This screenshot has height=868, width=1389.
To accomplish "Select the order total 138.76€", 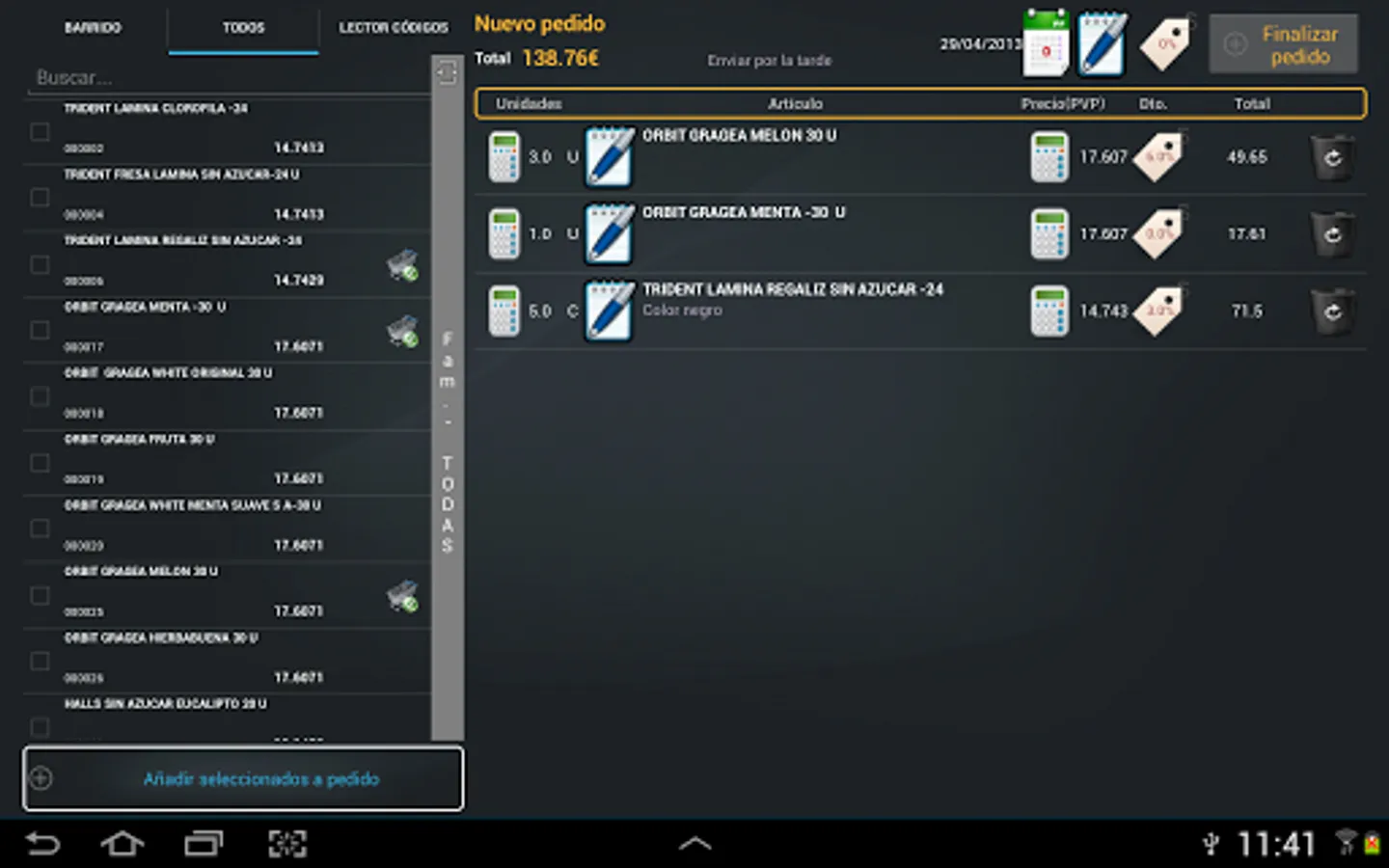I will coord(560,59).
